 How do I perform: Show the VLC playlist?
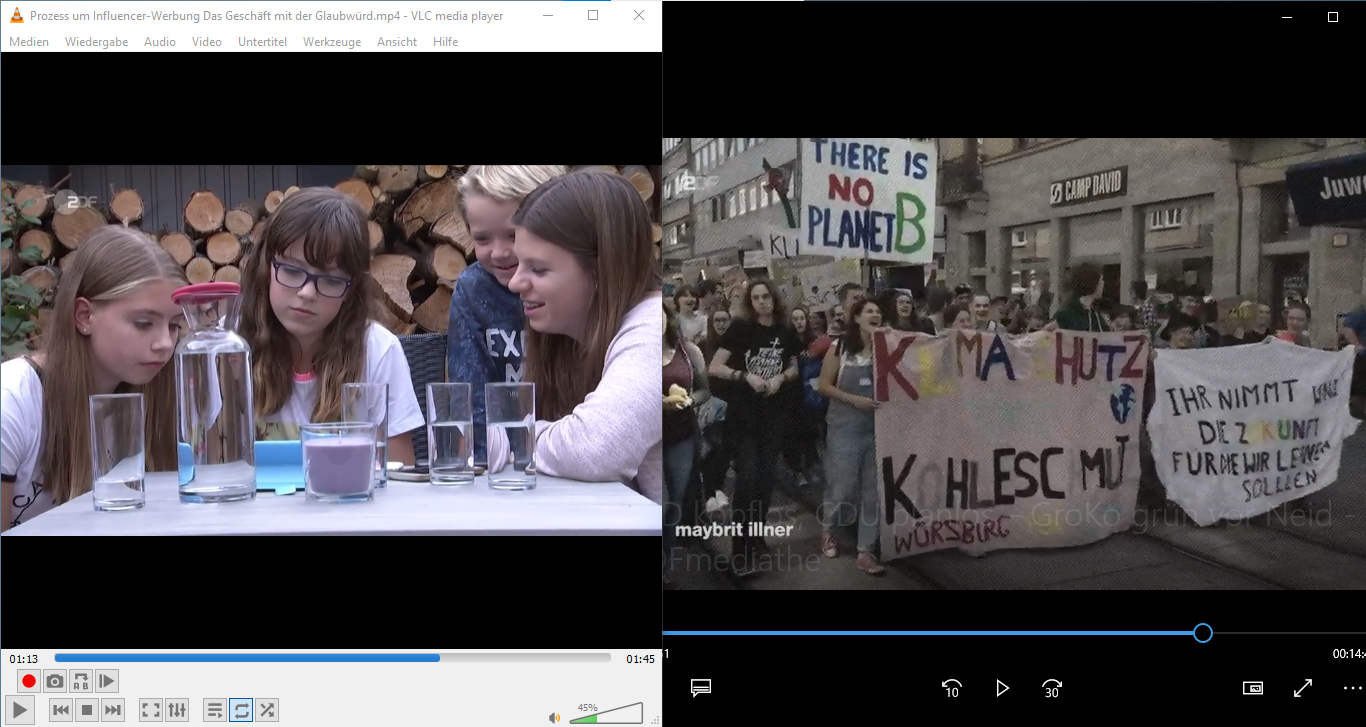[215, 711]
